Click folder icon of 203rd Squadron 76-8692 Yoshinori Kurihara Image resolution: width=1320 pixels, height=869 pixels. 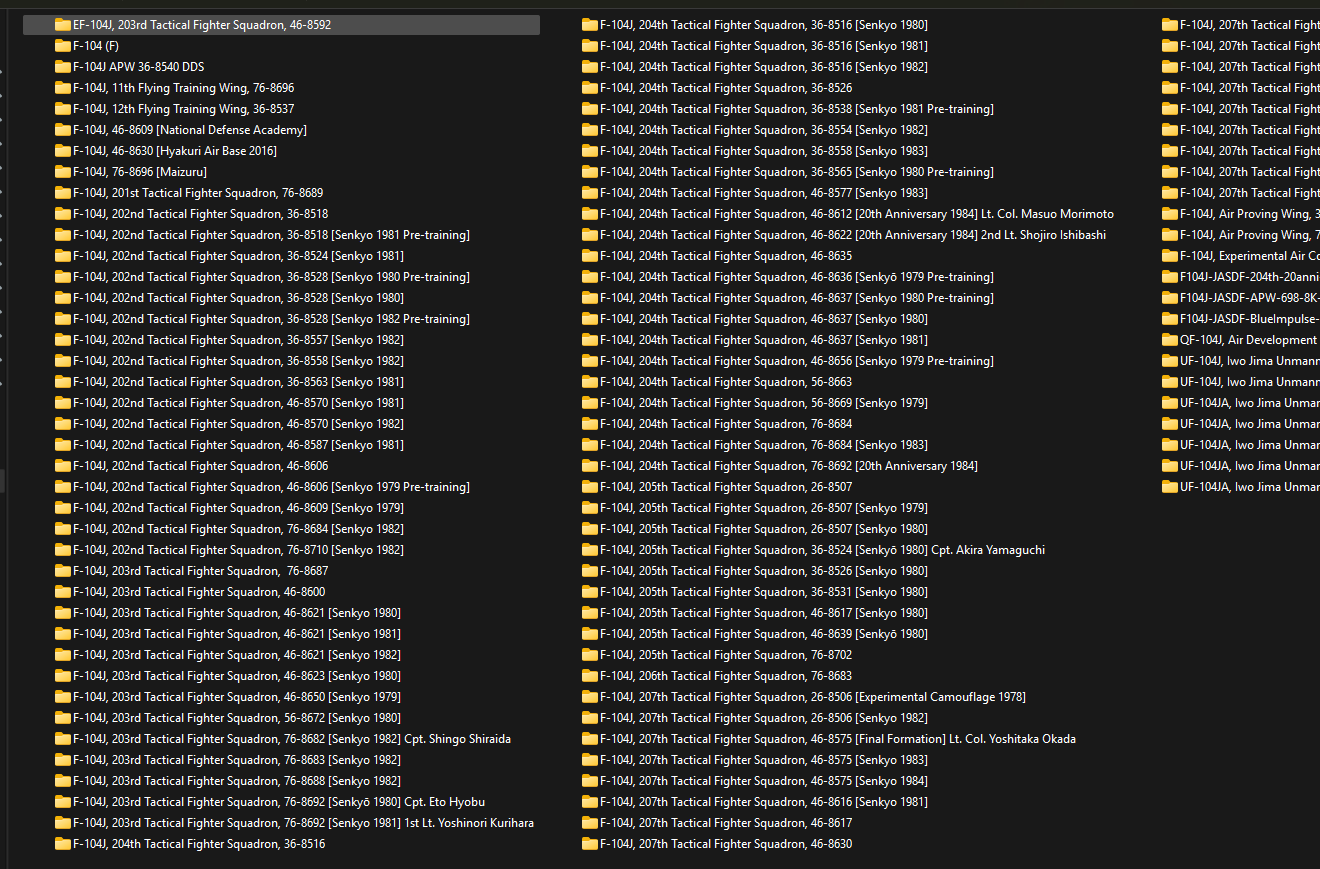63,823
